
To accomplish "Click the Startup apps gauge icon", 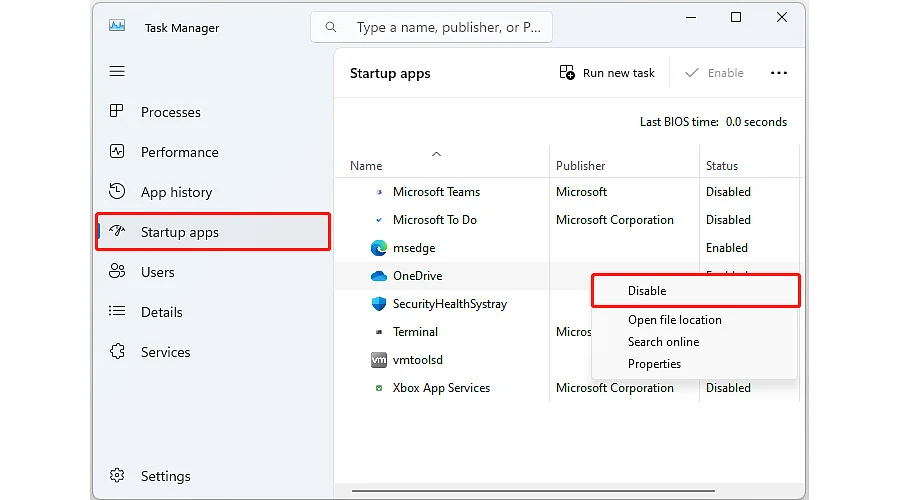I will click(117, 231).
